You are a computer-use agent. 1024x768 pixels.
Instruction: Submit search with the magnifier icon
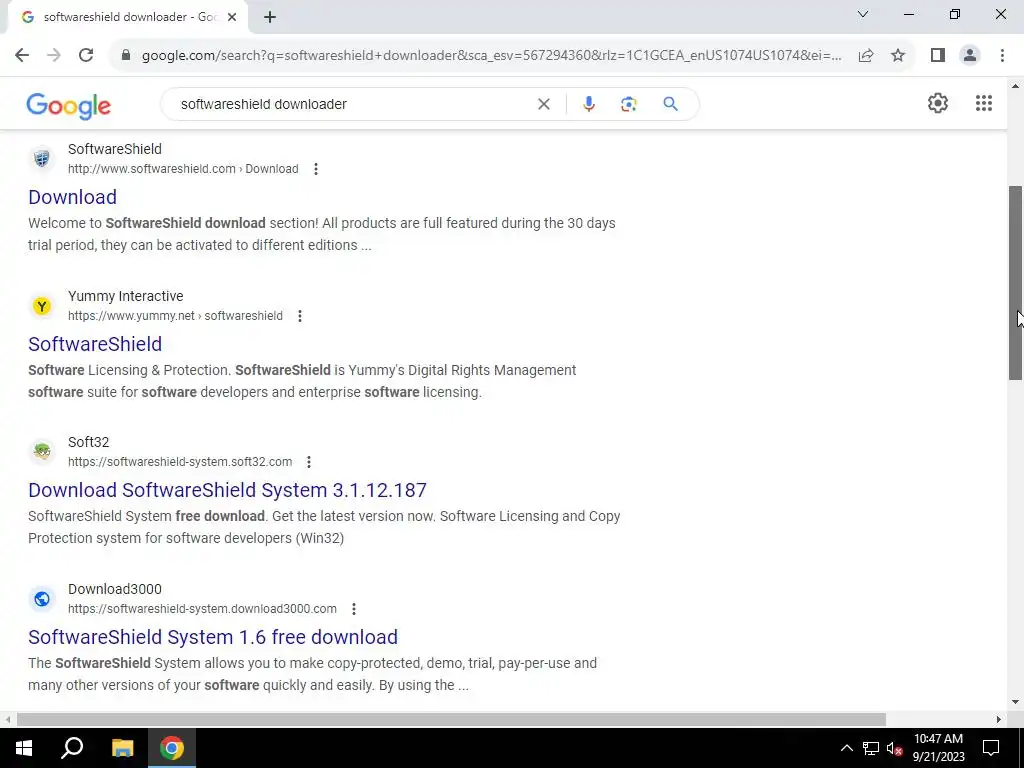(670, 104)
